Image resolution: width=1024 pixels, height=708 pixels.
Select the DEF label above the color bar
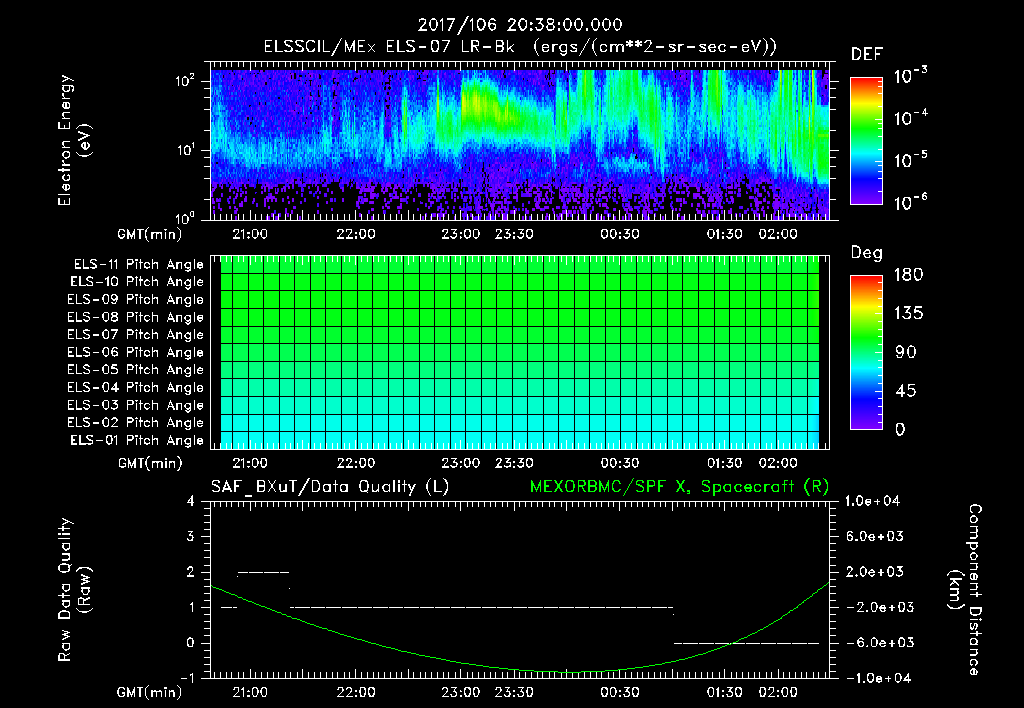(x=867, y=55)
